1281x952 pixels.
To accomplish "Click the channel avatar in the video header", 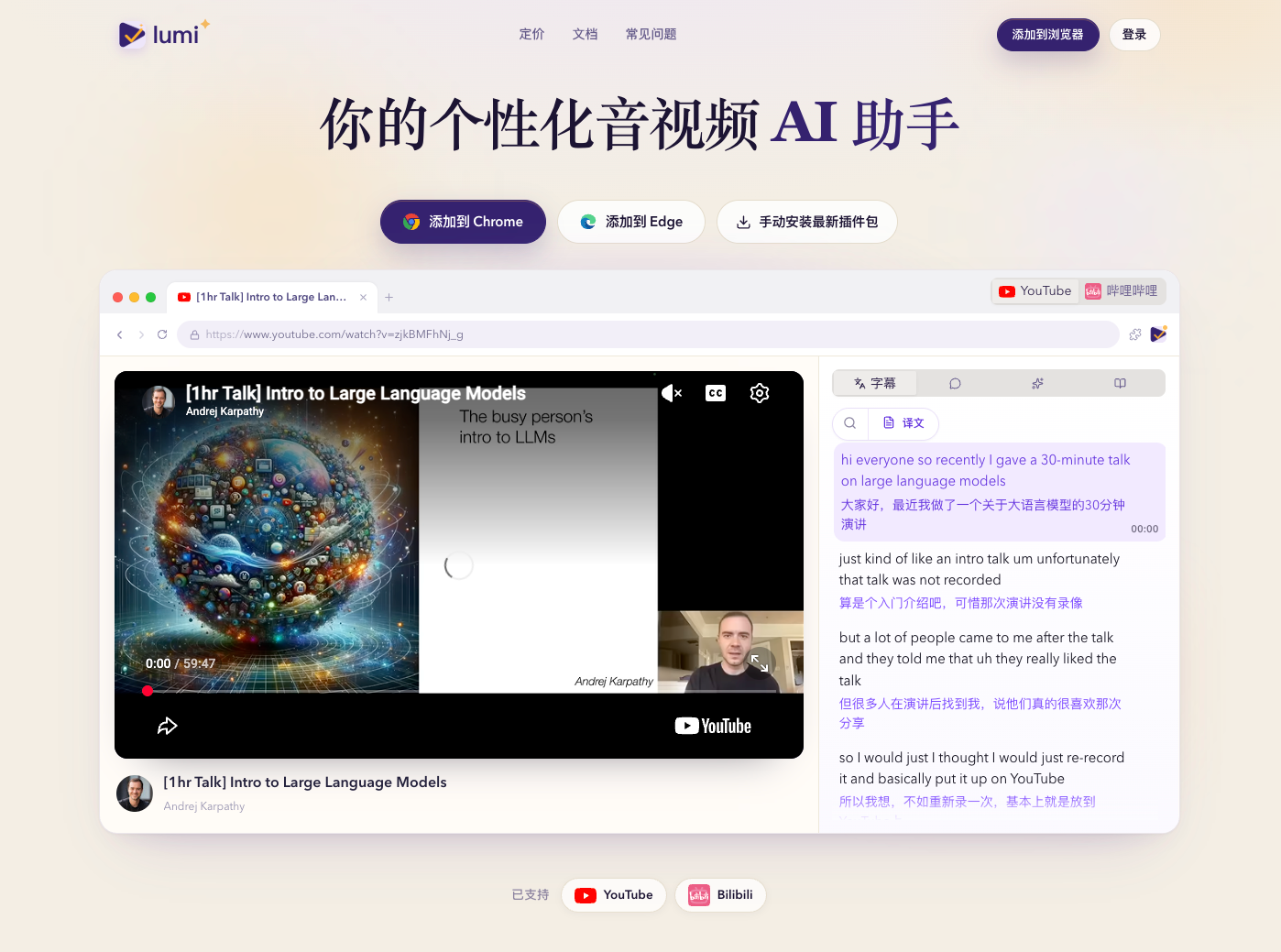I will 159,400.
